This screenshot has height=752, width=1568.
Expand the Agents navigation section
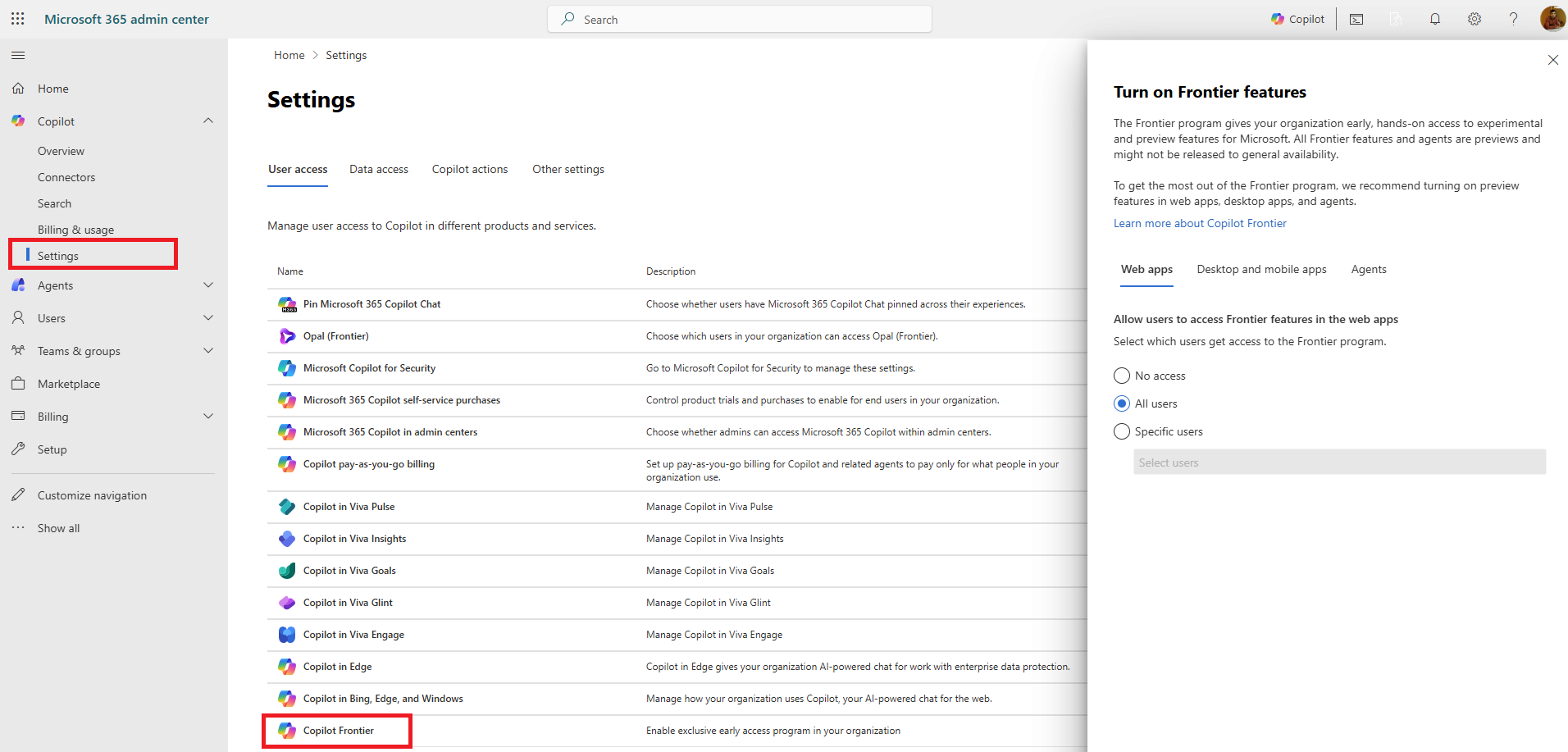click(x=208, y=285)
